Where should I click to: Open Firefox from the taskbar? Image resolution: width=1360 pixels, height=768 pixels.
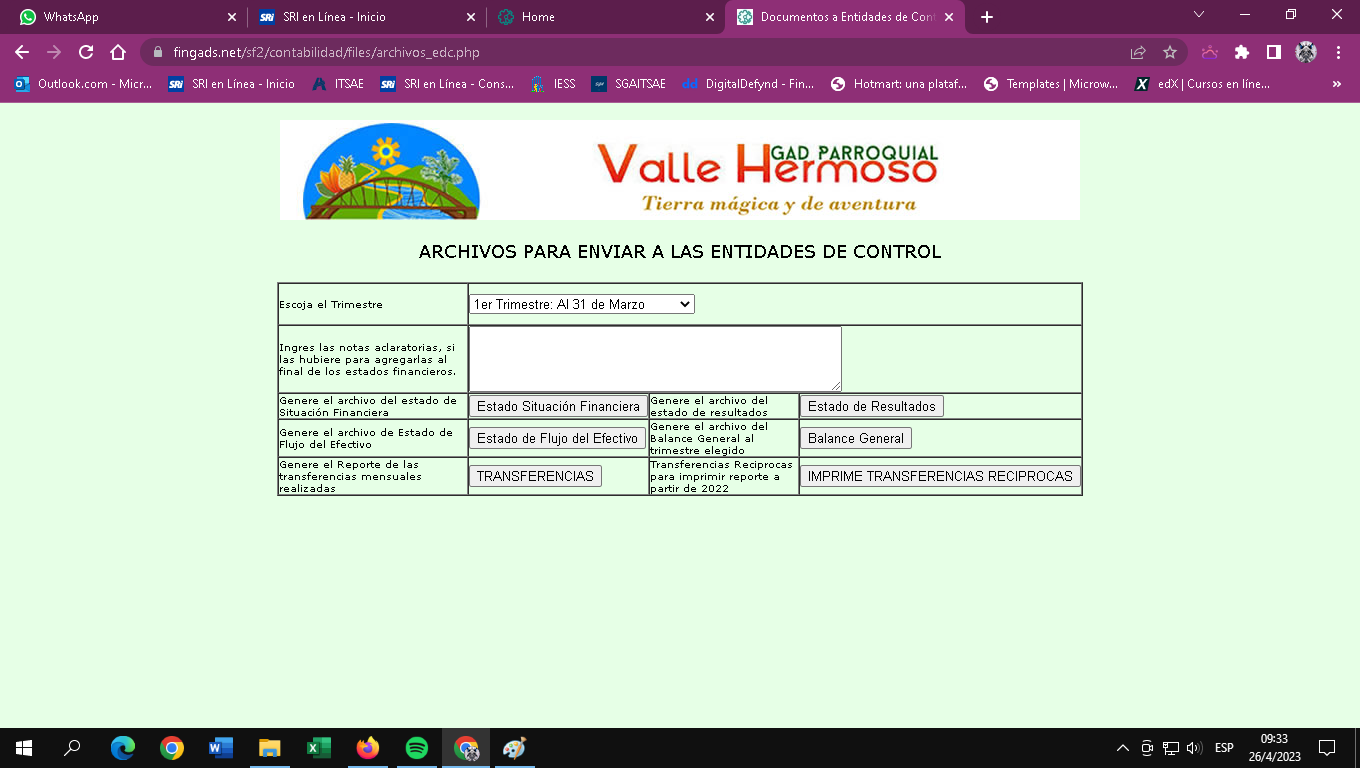click(368, 748)
